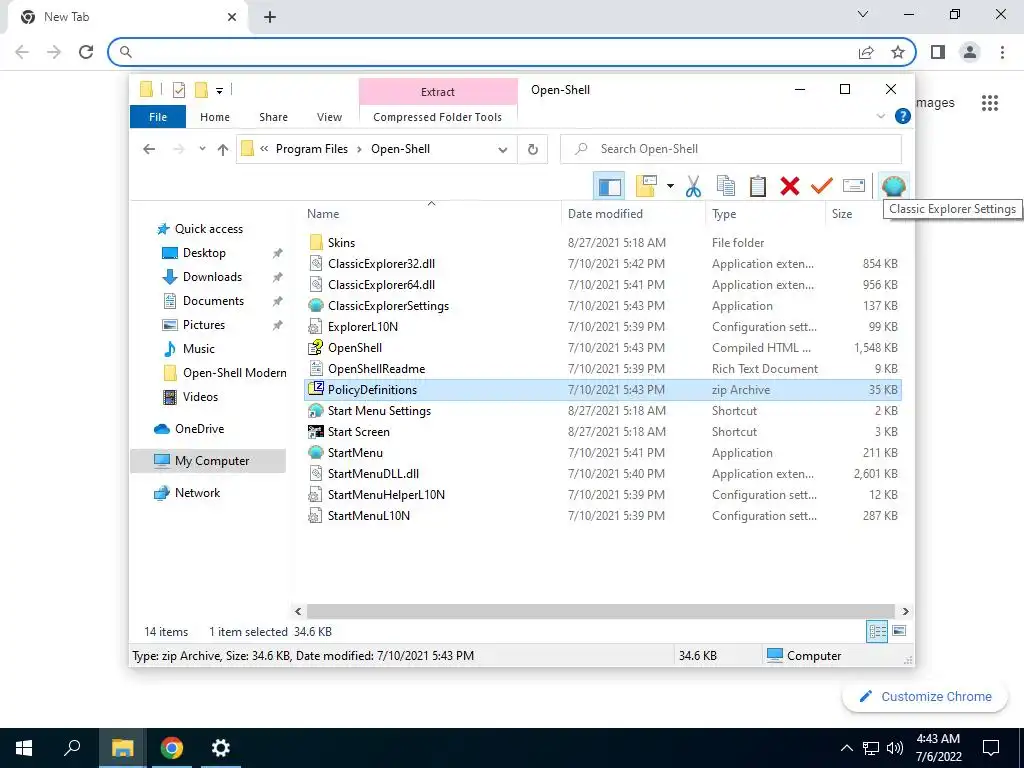Go up one folder level
This screenshot has width=1024, height=768.
click(223, 149)
